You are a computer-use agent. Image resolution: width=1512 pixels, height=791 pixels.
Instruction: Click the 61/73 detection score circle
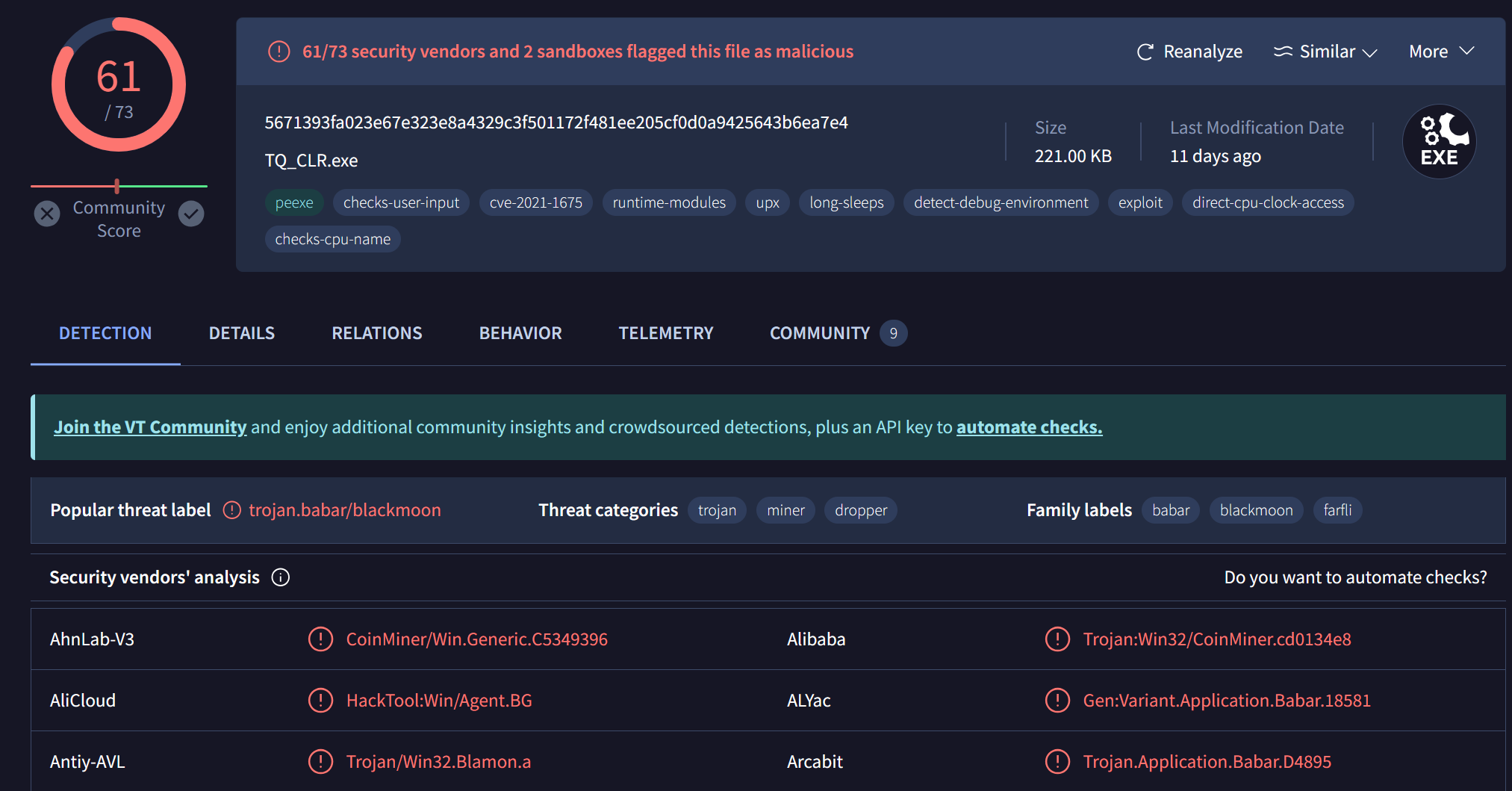pyautogui.click(x=119, y=84)
